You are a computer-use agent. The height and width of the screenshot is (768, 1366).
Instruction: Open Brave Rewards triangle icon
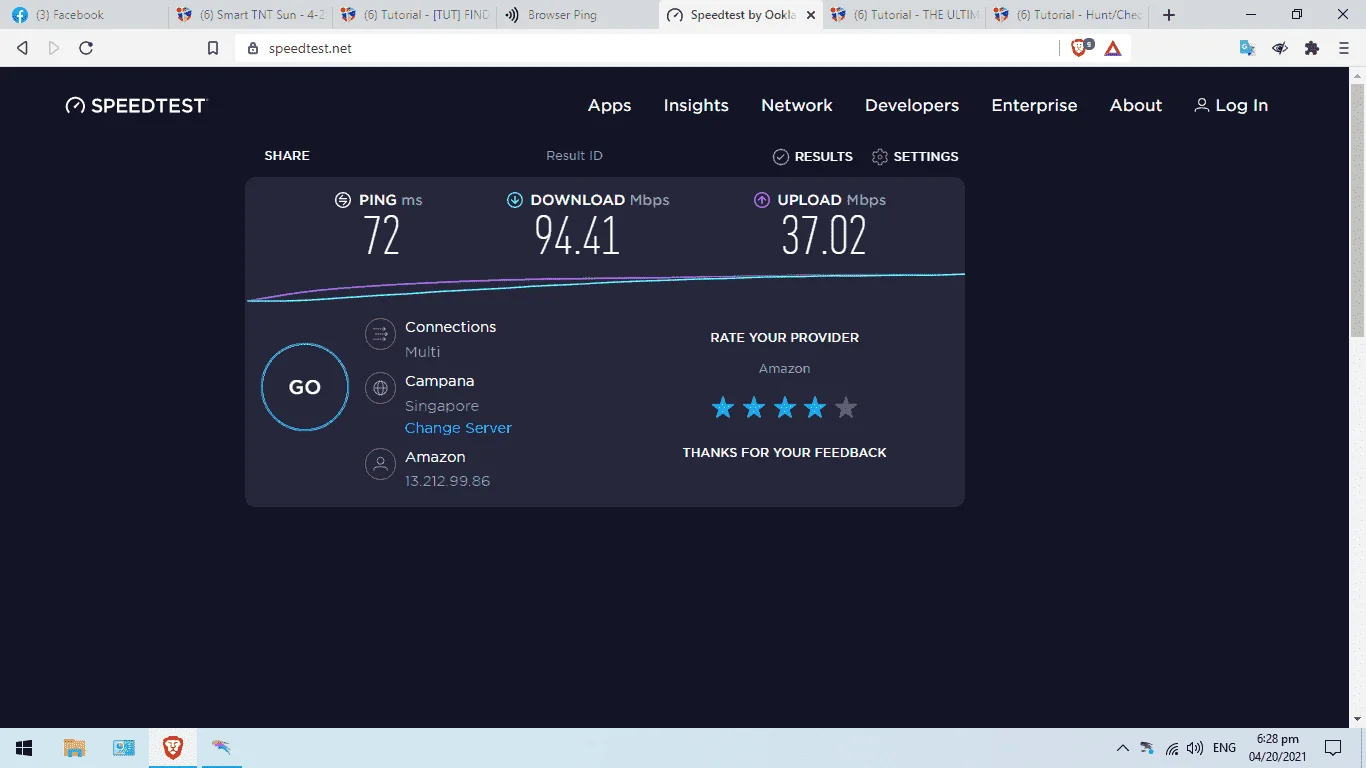[1113, 48]
